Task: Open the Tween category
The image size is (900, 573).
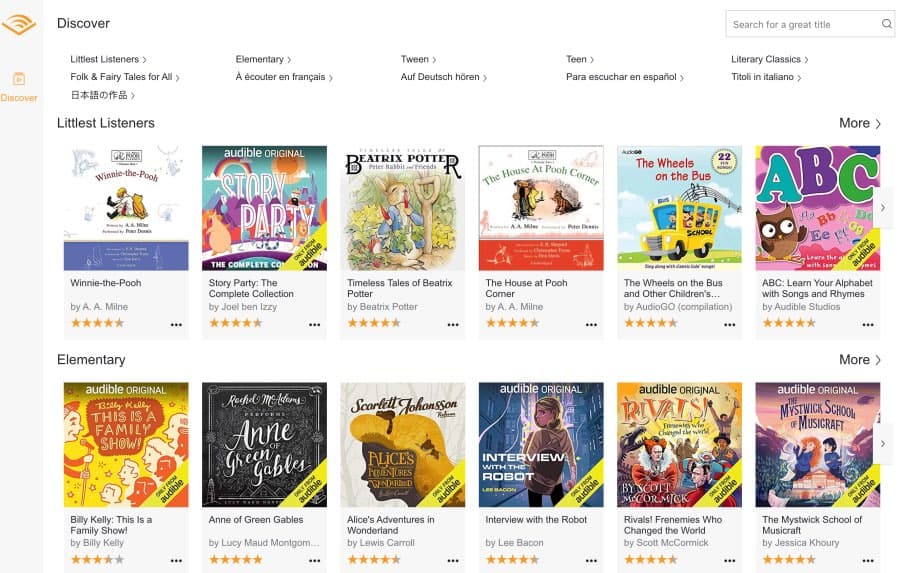Action: 417,59
